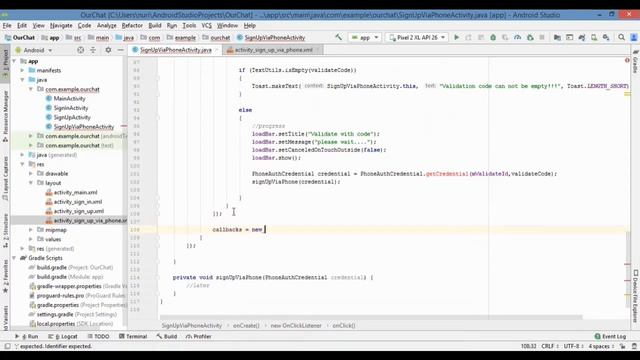Open the VCS menu

(207, 25)
